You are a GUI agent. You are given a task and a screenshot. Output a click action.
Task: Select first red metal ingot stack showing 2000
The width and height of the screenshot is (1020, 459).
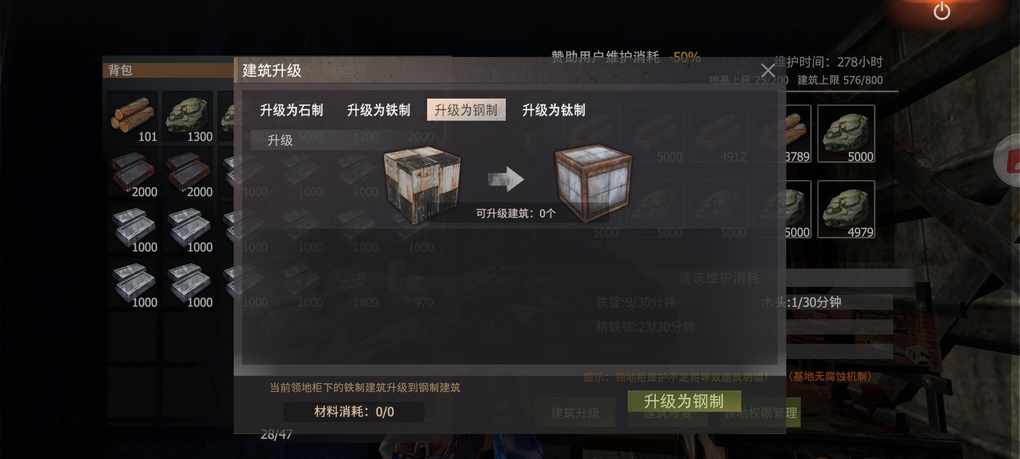coord(133,174)
